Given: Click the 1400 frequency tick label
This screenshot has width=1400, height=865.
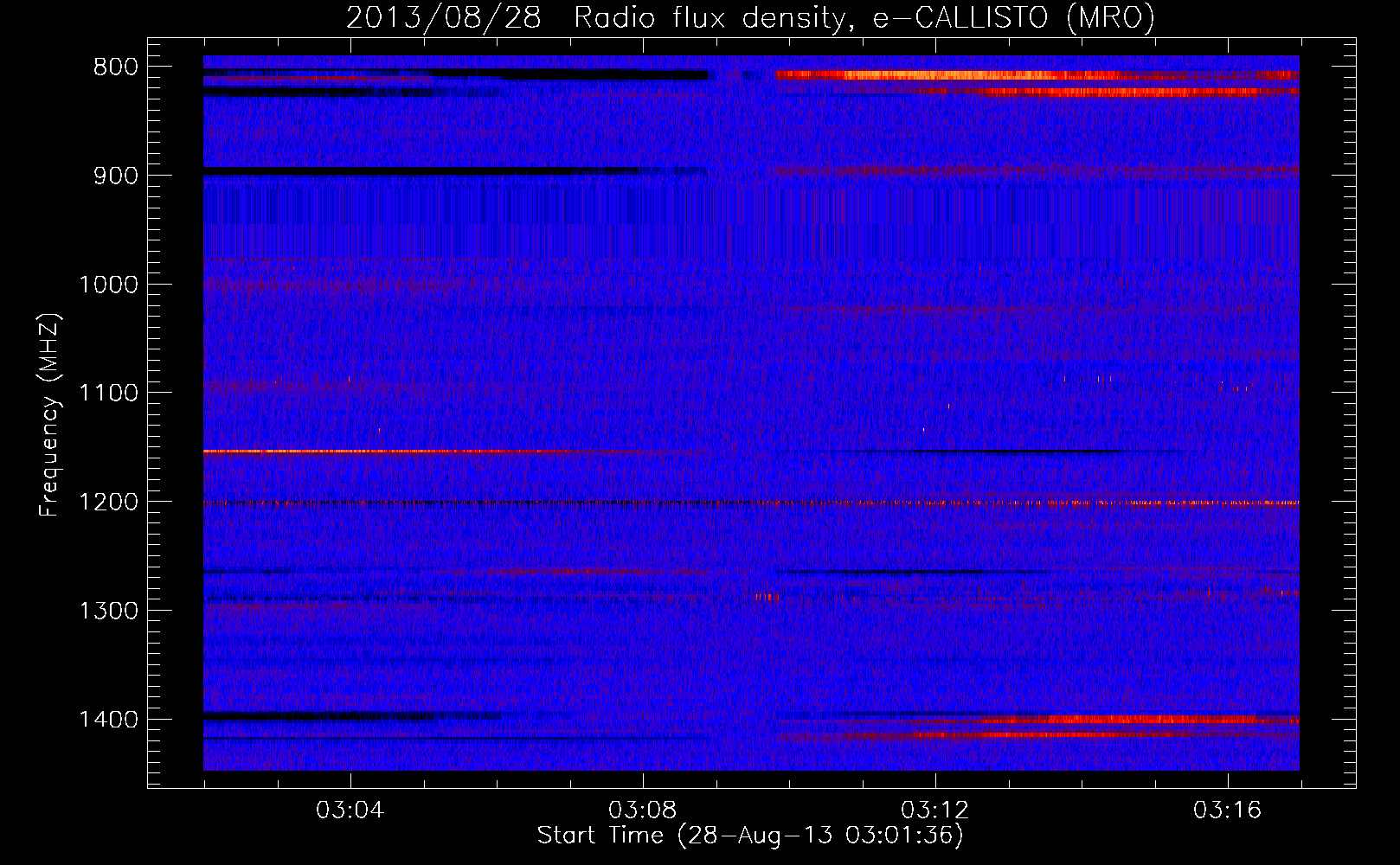Looking at the screenshot, I should 108,720.
